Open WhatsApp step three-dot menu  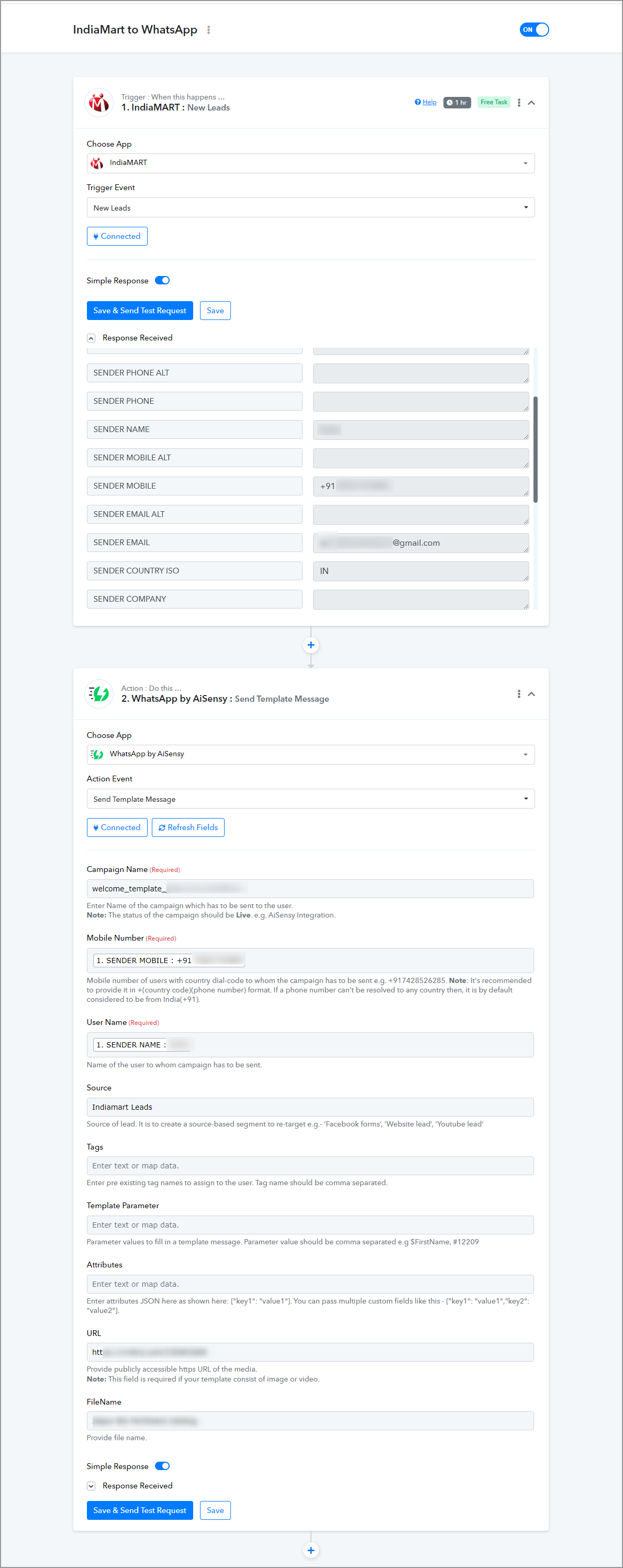pos(518,694)
